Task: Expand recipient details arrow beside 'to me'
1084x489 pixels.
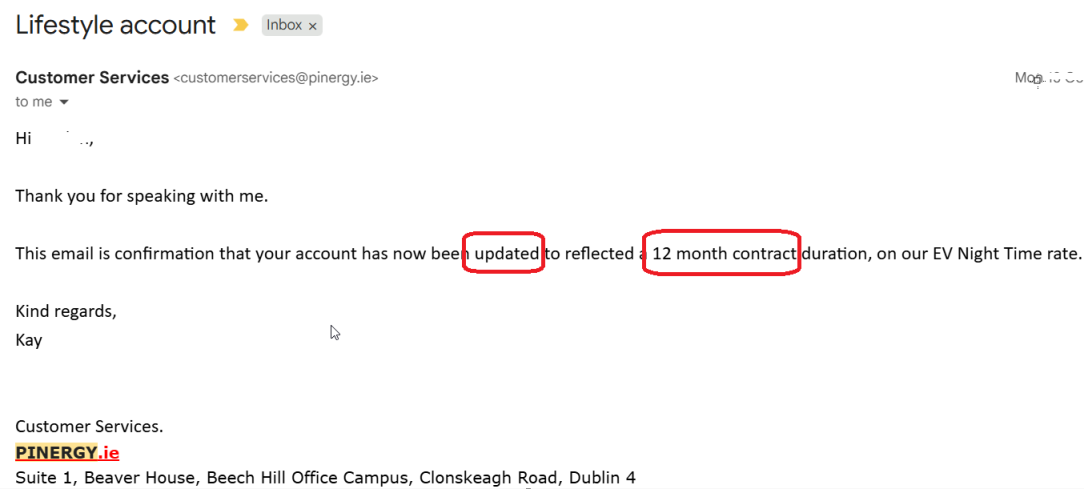Action: (x=64, y=102)
